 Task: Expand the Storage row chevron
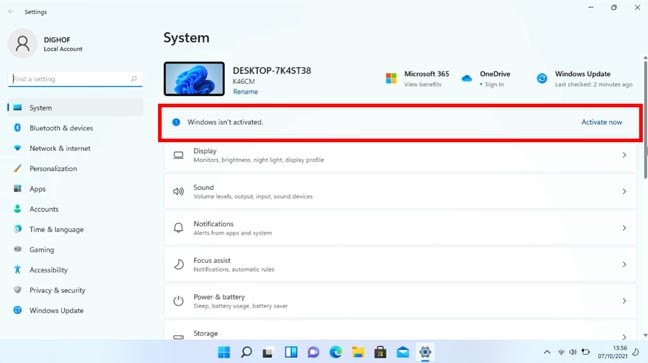point(624,337)
